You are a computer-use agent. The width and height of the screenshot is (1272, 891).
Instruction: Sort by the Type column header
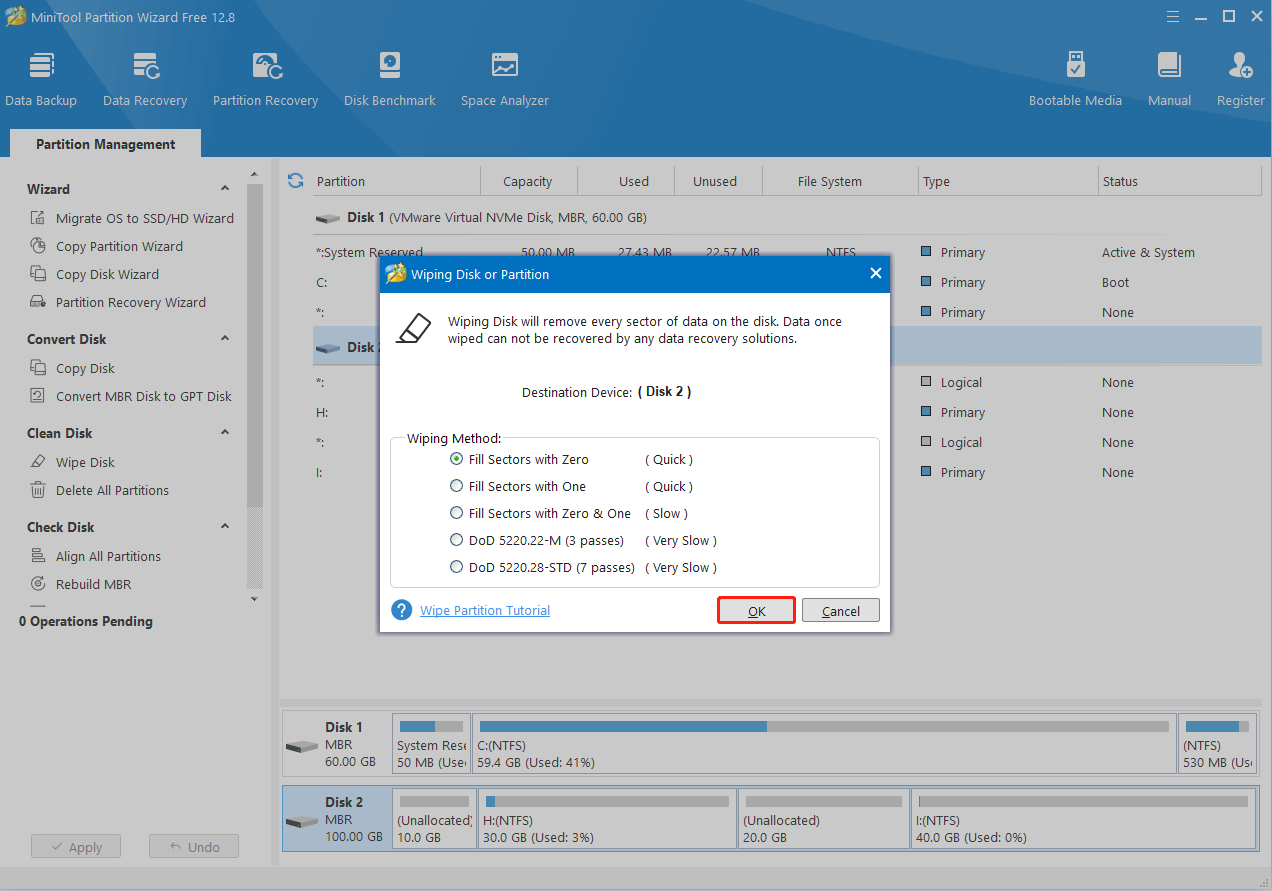tap(1008, 181)
